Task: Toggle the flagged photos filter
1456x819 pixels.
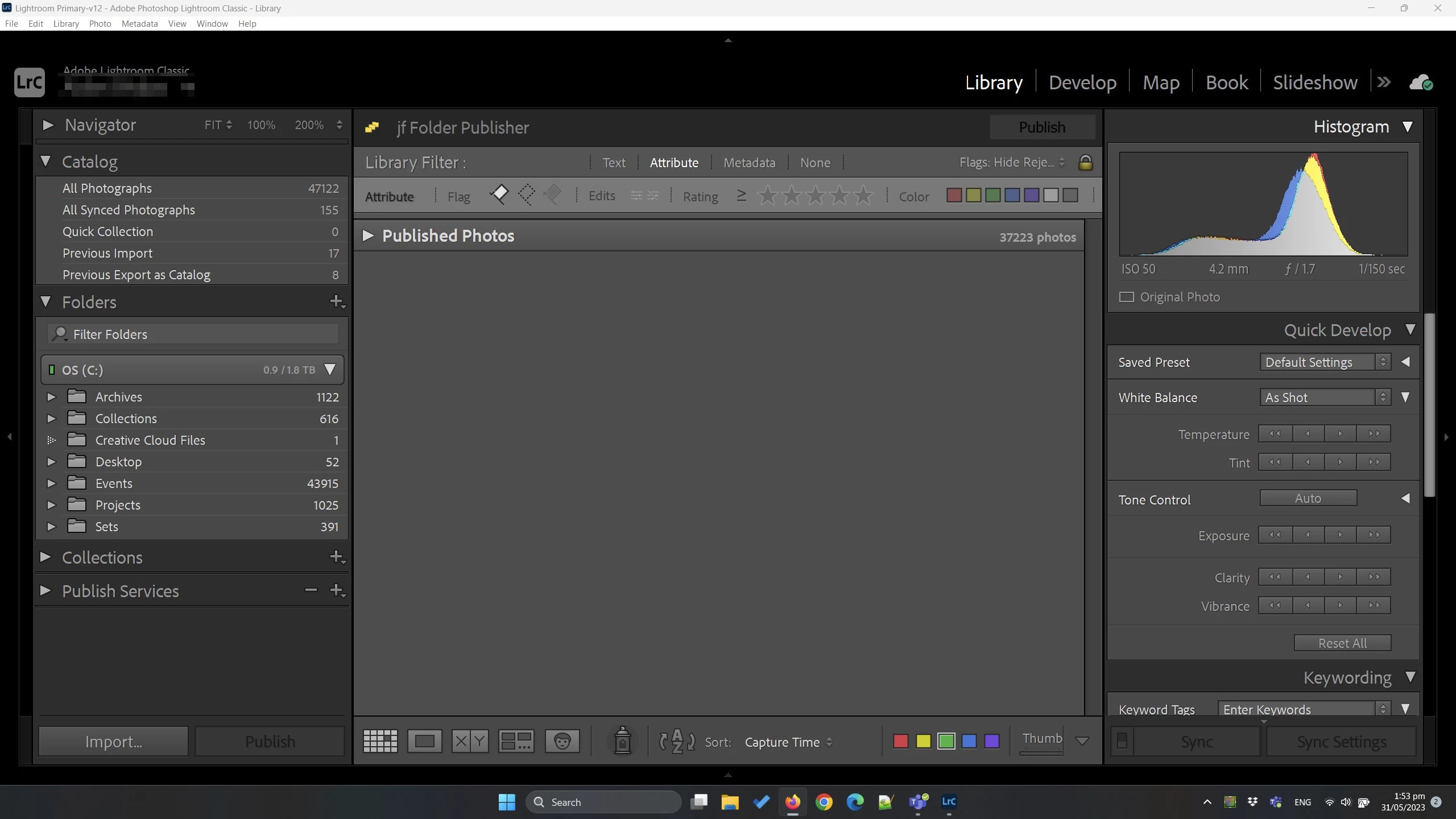Action: tap(499, 195)
